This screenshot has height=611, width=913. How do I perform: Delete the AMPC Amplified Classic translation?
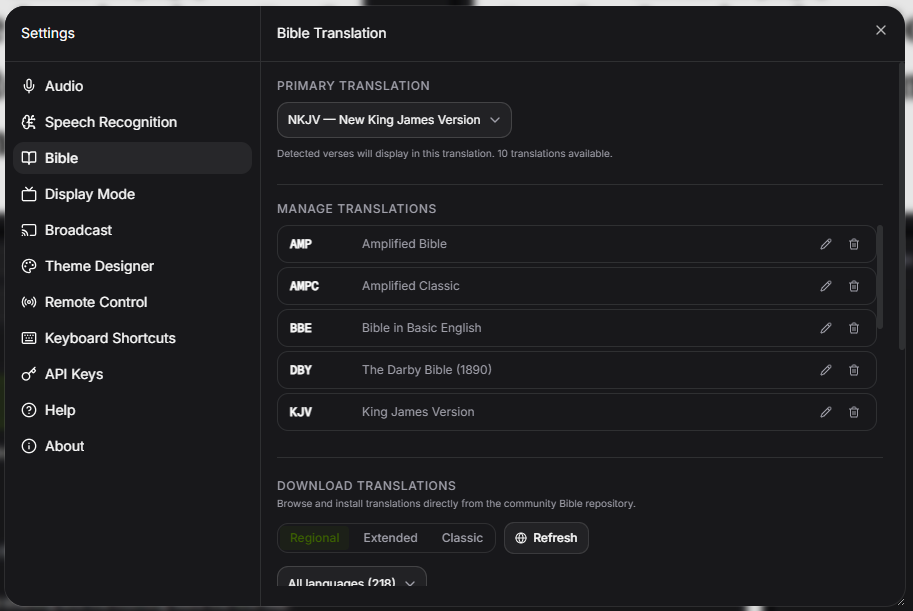pyautogui.click(x=854, y=286)
